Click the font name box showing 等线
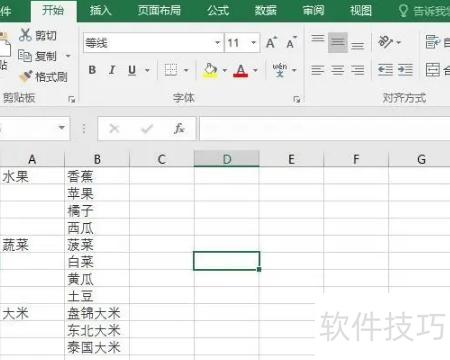 click(148, 43)
